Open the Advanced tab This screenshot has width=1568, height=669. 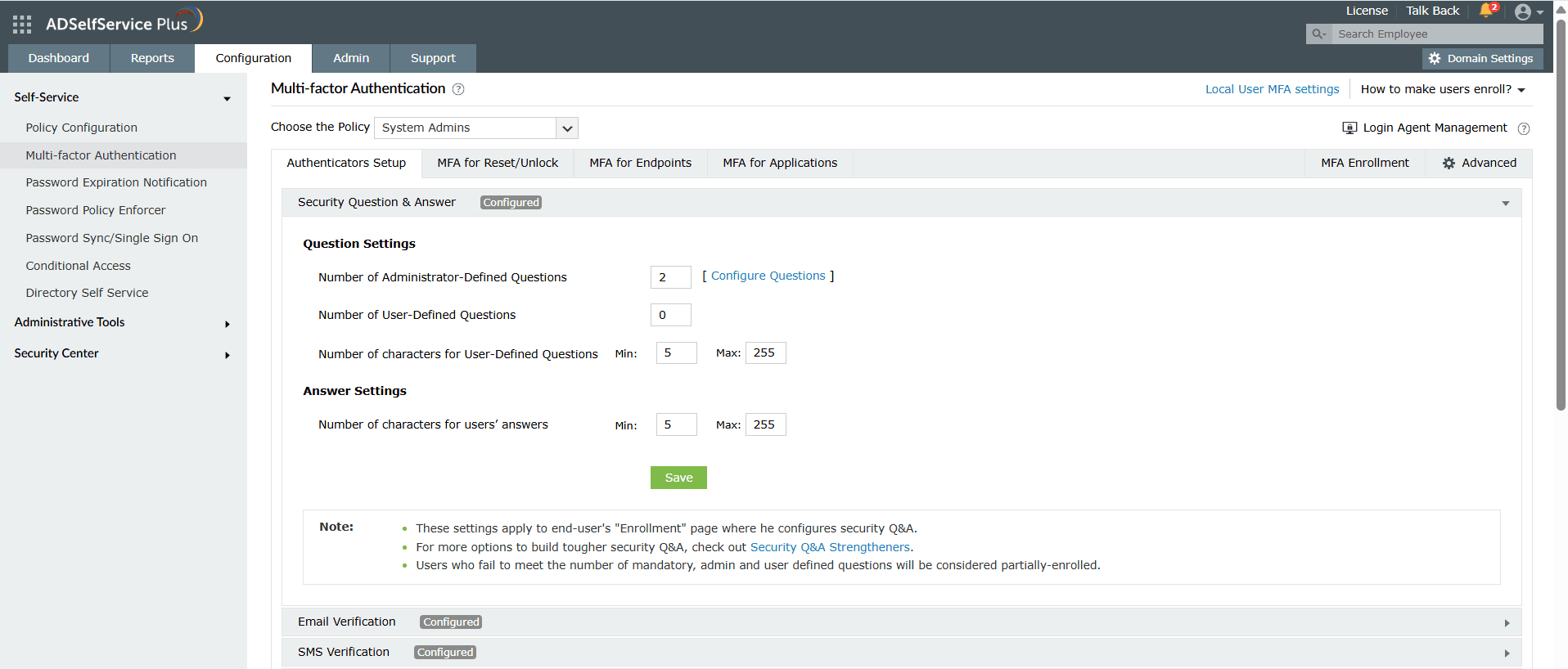pyautogui.click(x=1479, y=164)
